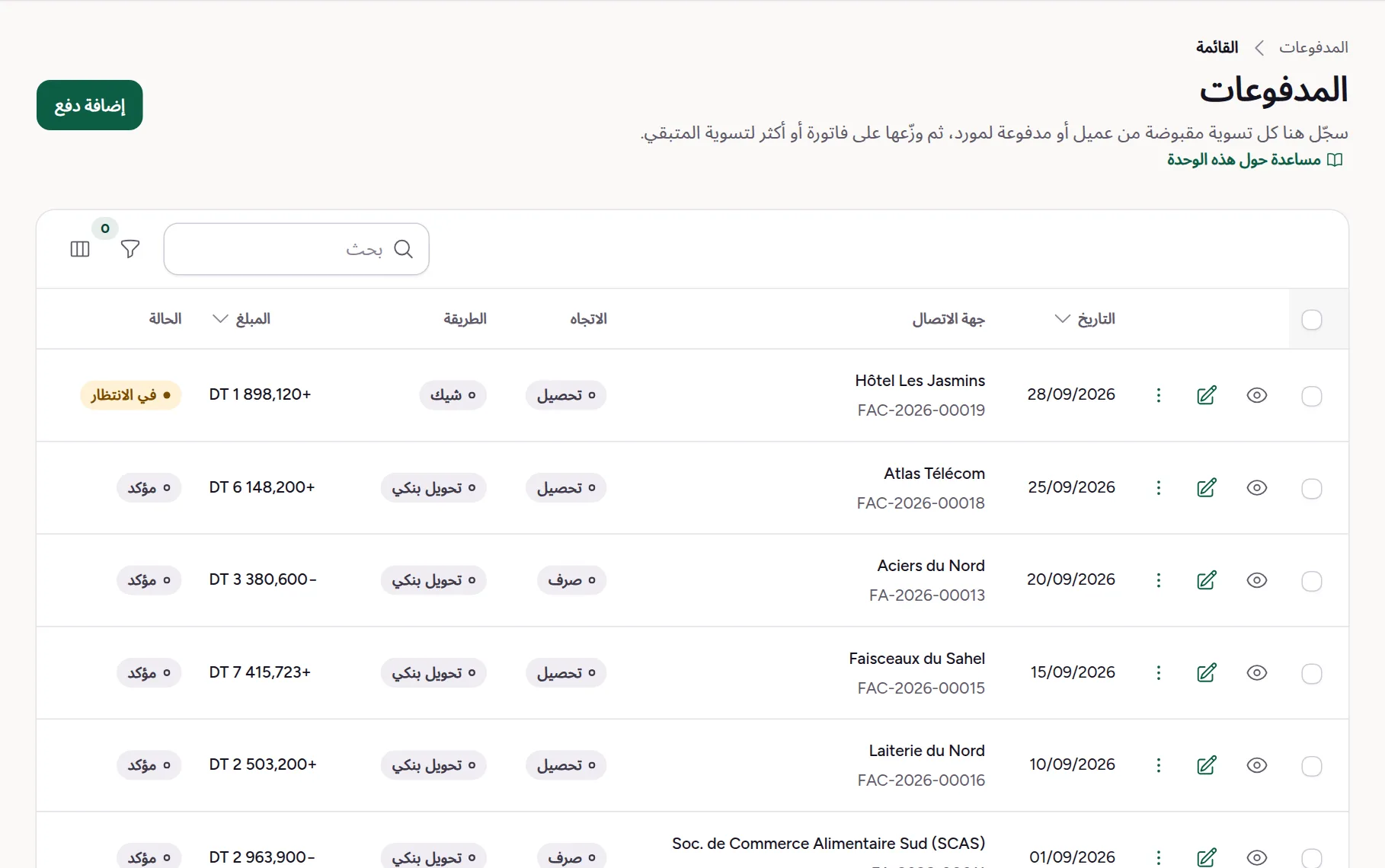
Task: Open مساعدة حول هذه الوحدة help link
Action: tap(1255, 160)
